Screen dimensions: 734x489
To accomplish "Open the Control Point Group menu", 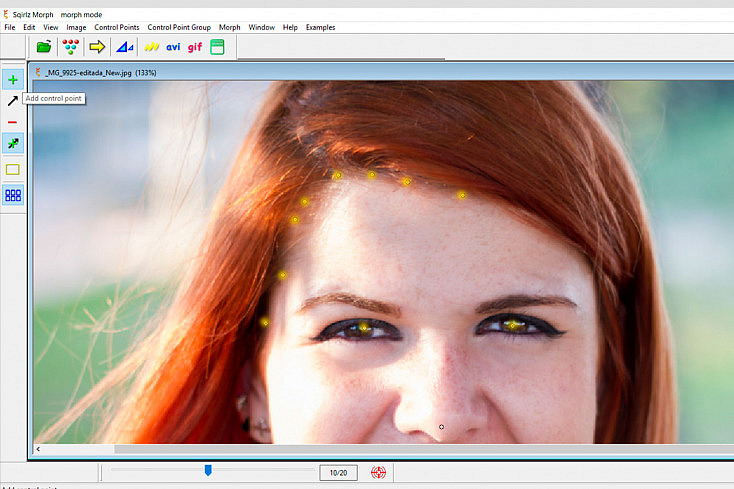I will coord(179,27).
